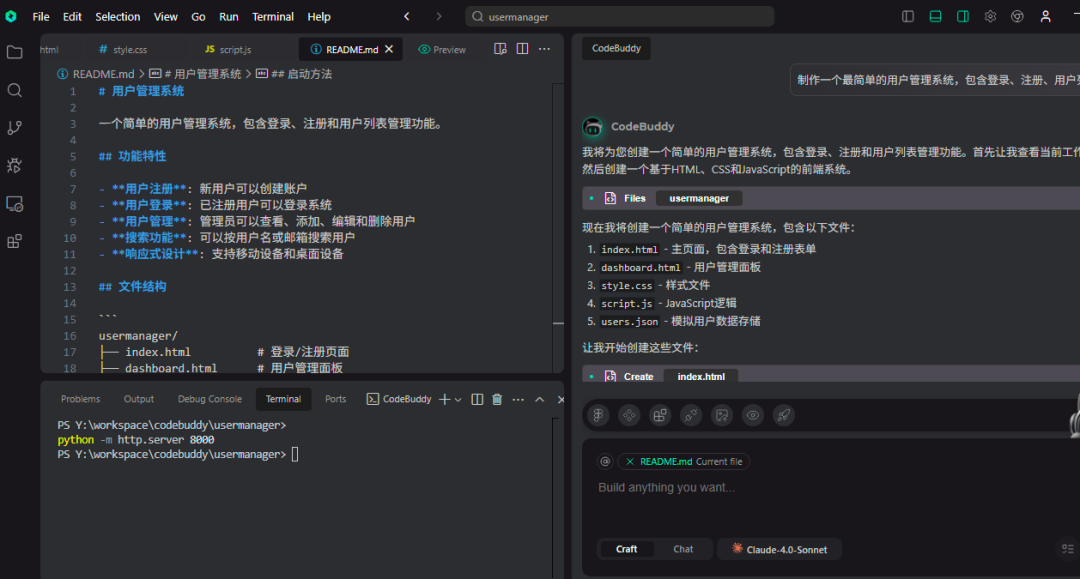Open the View menu

tap(165, 17)
